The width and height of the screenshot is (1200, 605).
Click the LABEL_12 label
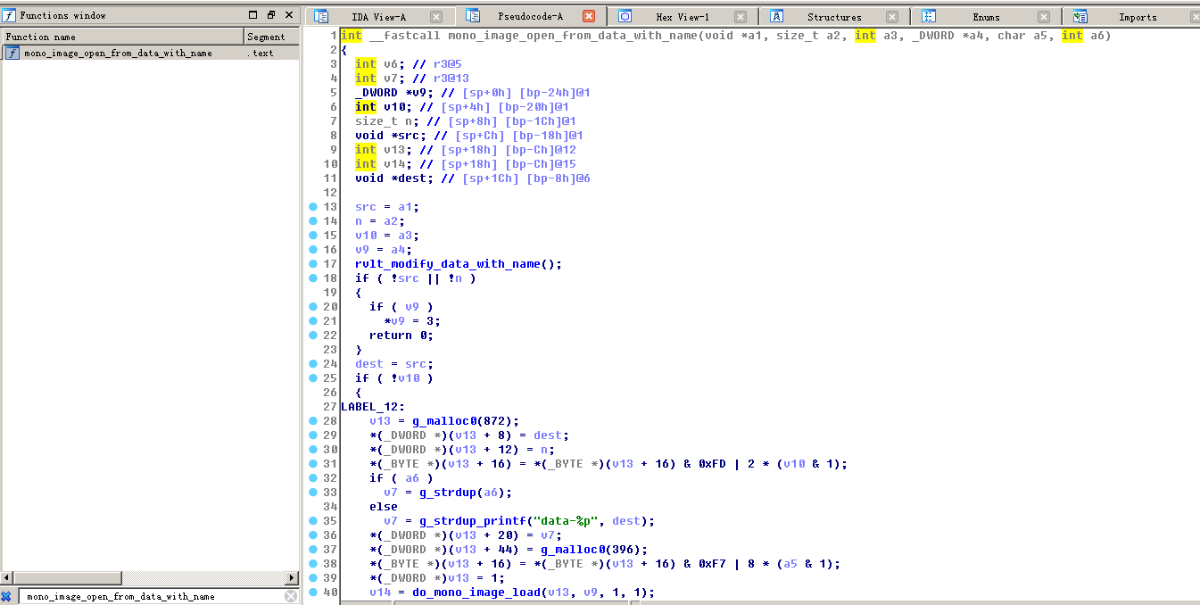point(373,407)
